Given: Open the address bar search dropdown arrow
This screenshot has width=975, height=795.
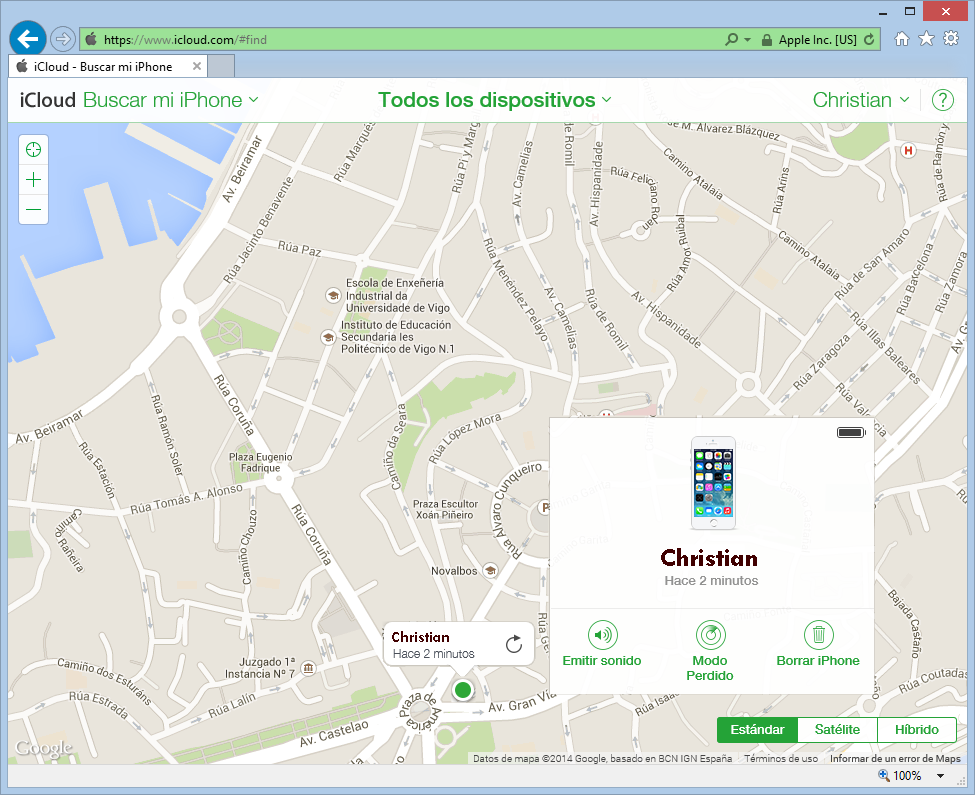Looking at the screenshot, I should (747, 40).
